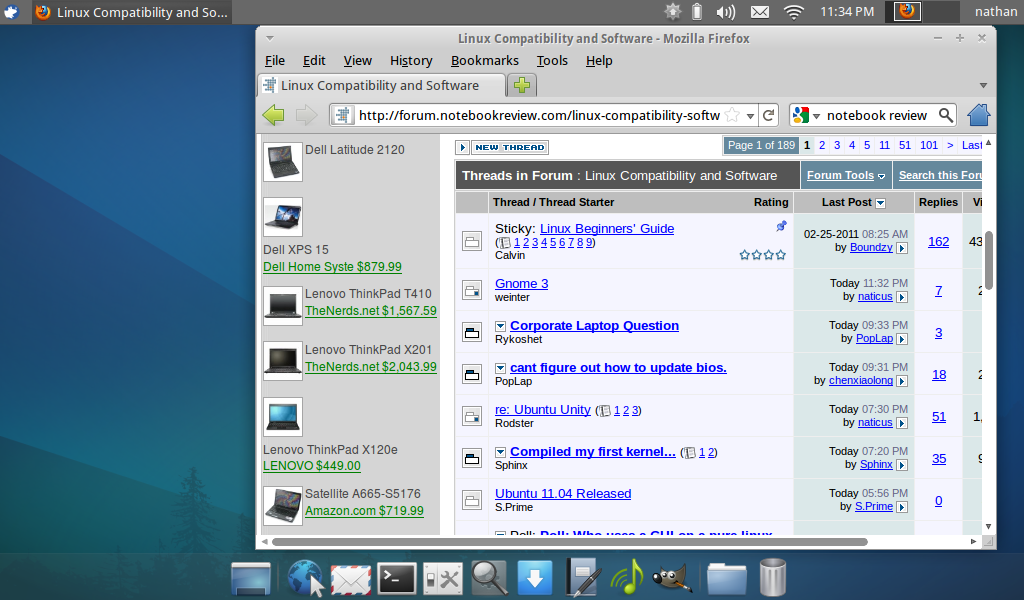The image size is (1024, 600).
Task: Open the URL history dropdown arrow
Action: [x=750, y=116]
